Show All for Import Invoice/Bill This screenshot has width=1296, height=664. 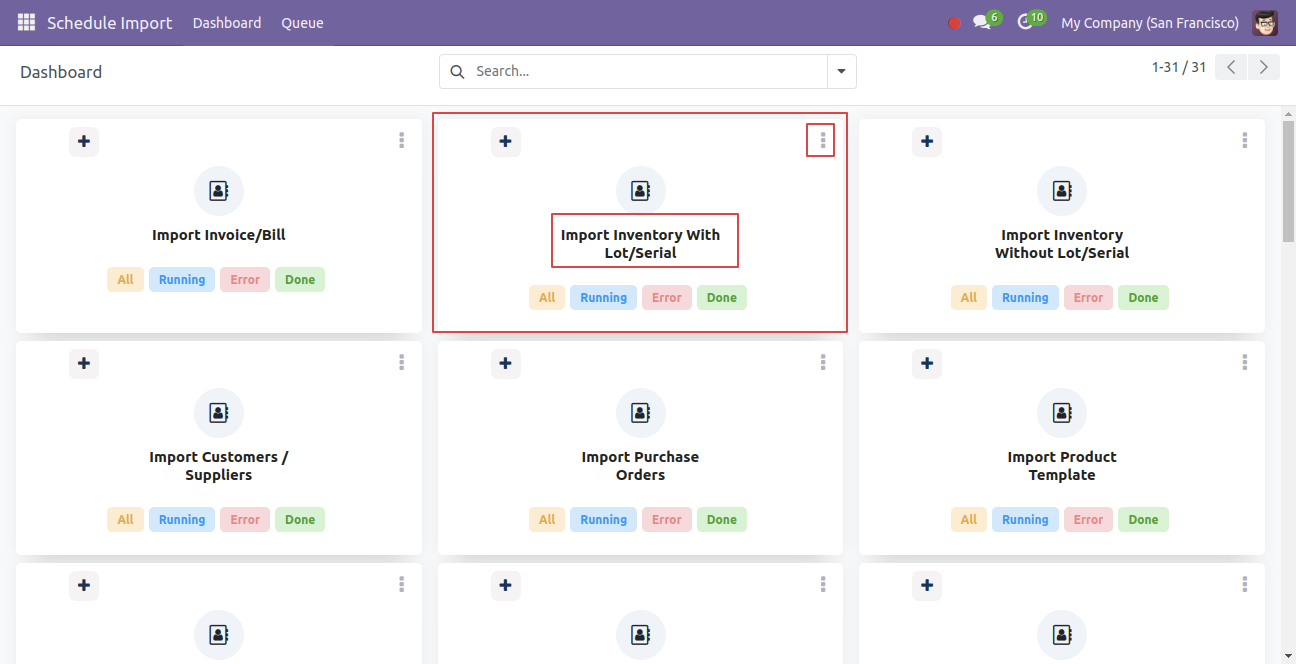[125, 280]
